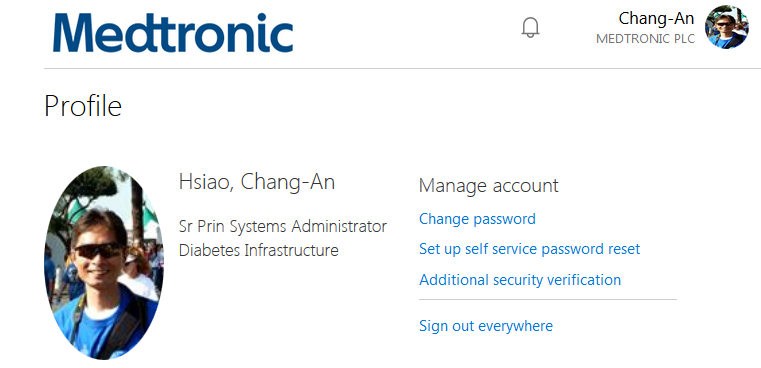Click the Manage account heading
The height and width of the screenshot is (368, 761).
[x=489, y=185]
